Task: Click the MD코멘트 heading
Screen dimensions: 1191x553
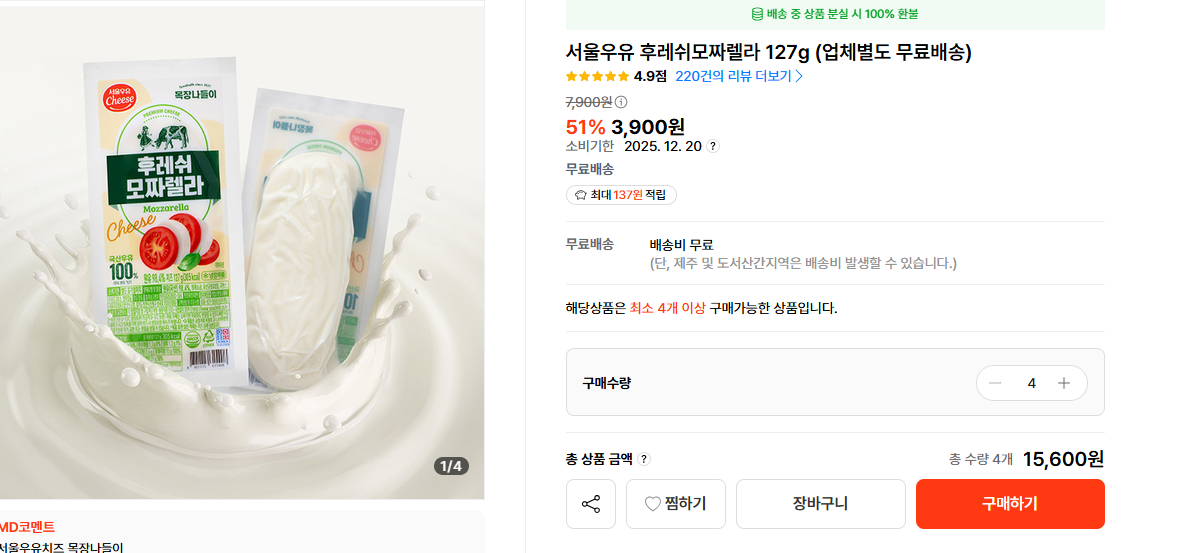Action: pos(27,527)
